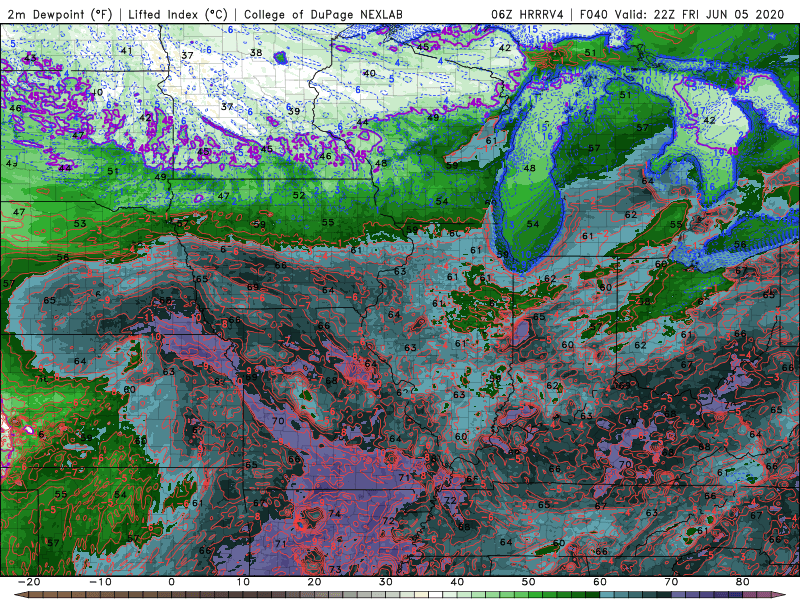The image size is (800, 600).
Task: Click the "Lifted Index (°C)" header label
Action: point(178,14)
